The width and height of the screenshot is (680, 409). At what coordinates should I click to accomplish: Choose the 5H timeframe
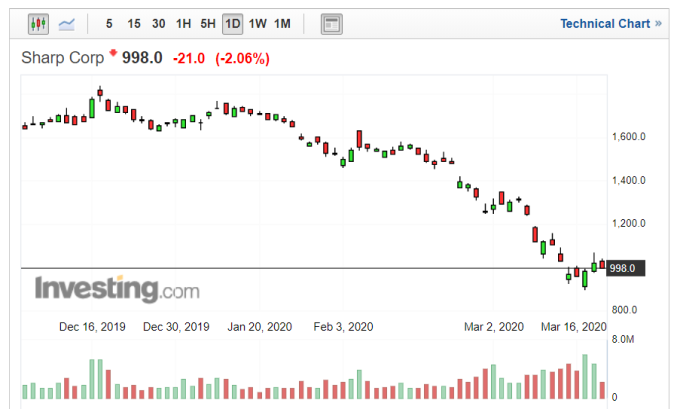tap(208, 24)
